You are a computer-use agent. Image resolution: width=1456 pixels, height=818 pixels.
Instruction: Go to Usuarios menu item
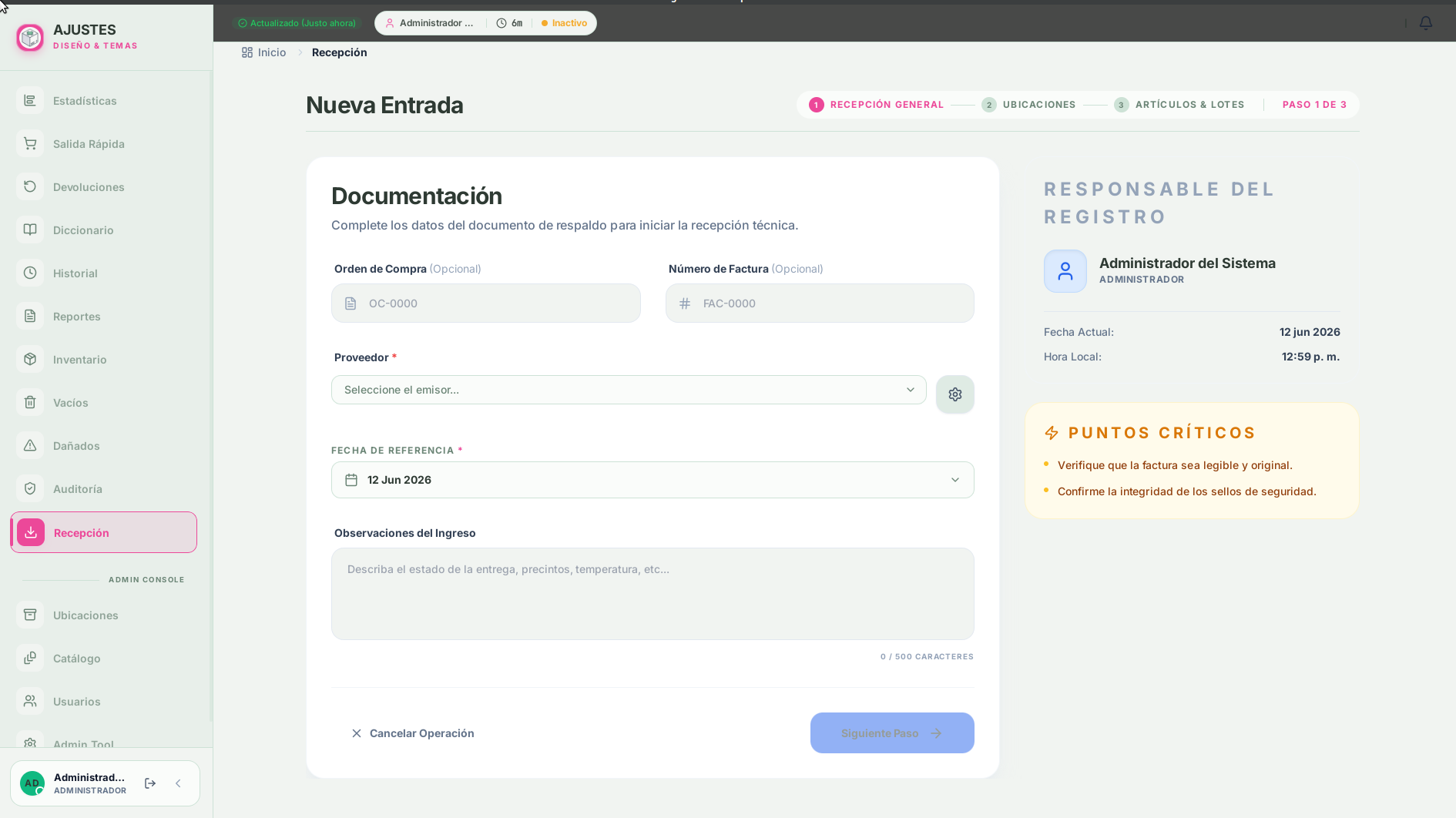[104, 702]
